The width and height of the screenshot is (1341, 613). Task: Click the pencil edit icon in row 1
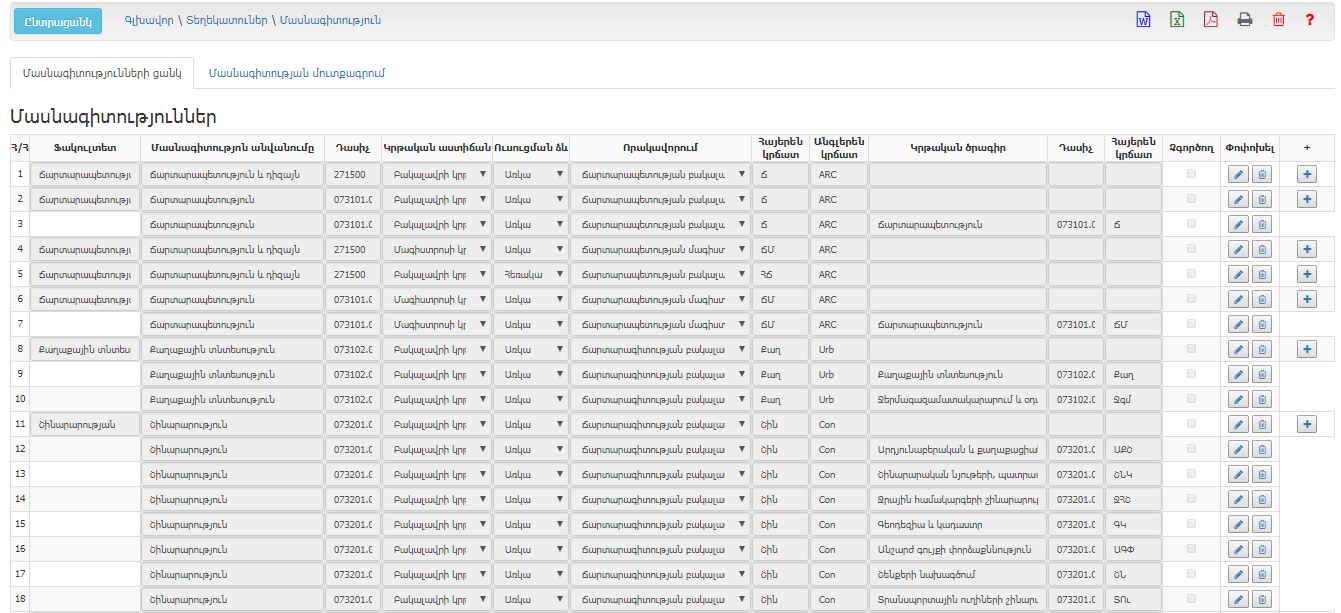click(1238, 174)
